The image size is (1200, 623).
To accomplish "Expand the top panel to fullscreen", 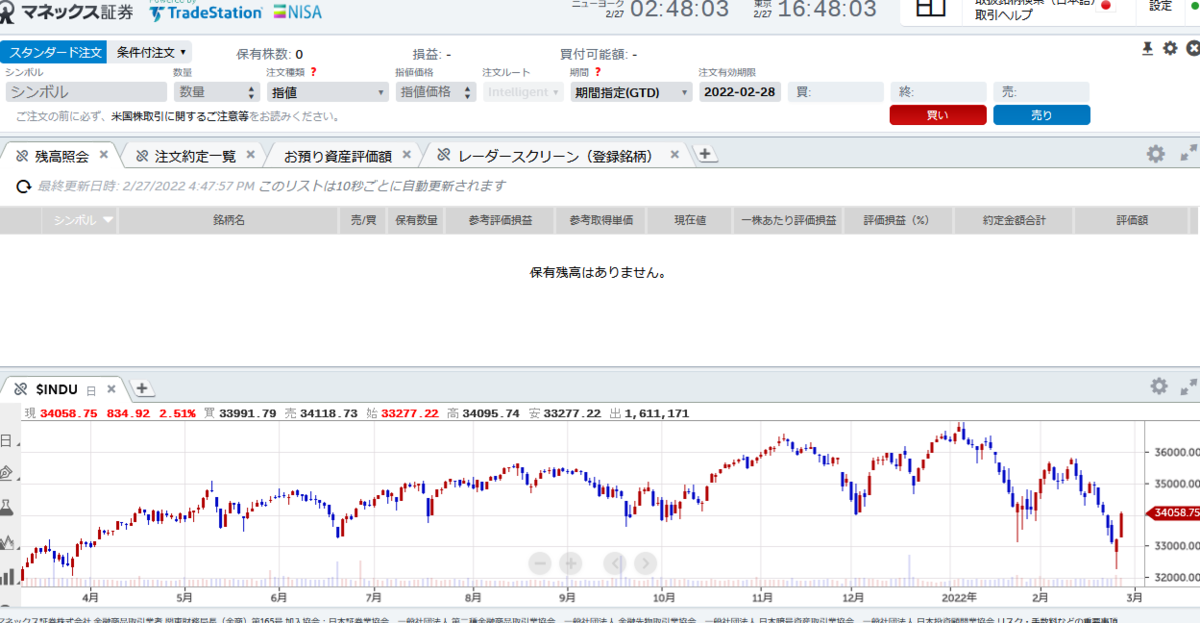I will pos(1188,154).
